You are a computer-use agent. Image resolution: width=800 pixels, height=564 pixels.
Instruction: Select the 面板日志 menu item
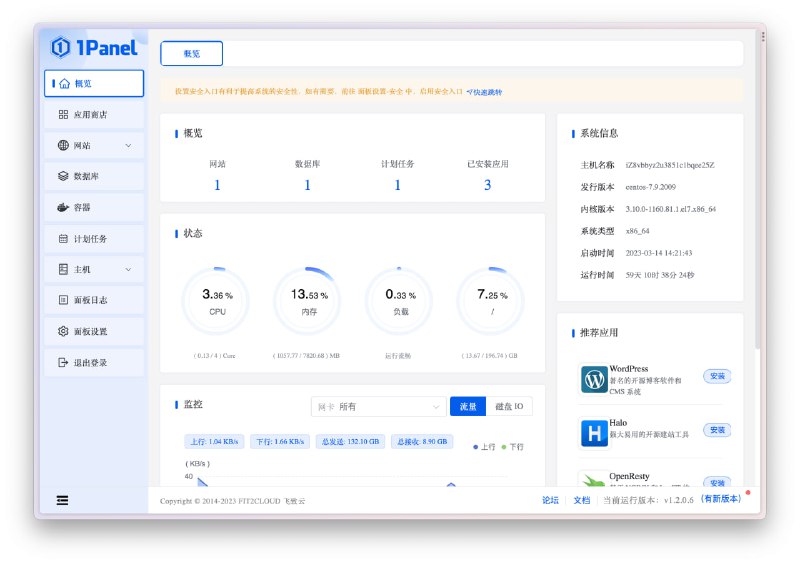pyautogui.click(x=90, y=300)
